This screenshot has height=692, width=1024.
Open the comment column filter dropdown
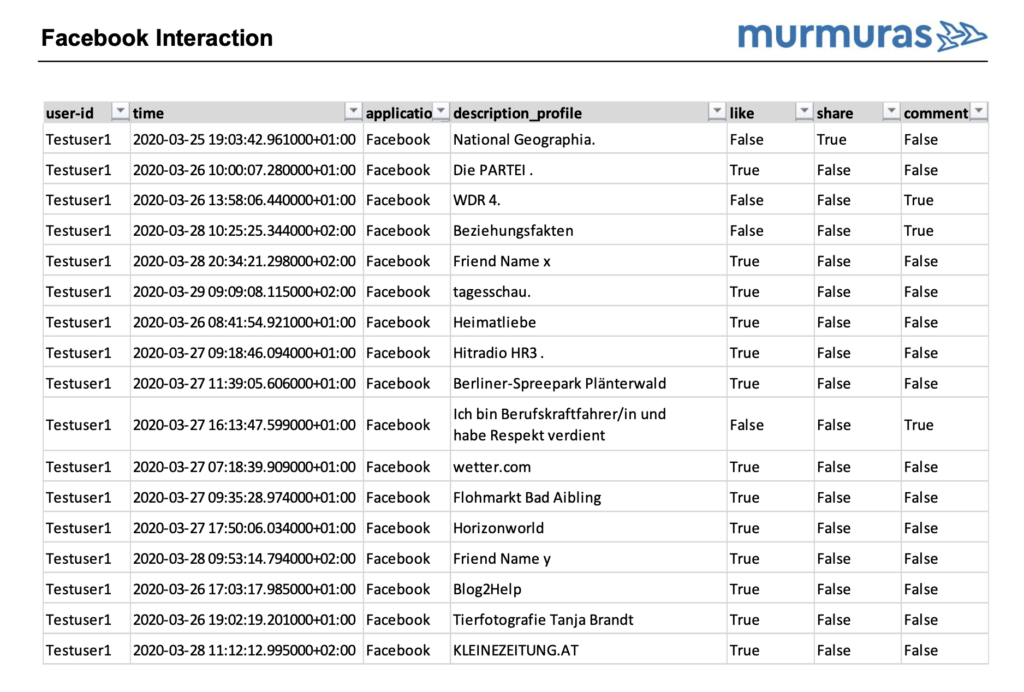click(x=979, y=112)
